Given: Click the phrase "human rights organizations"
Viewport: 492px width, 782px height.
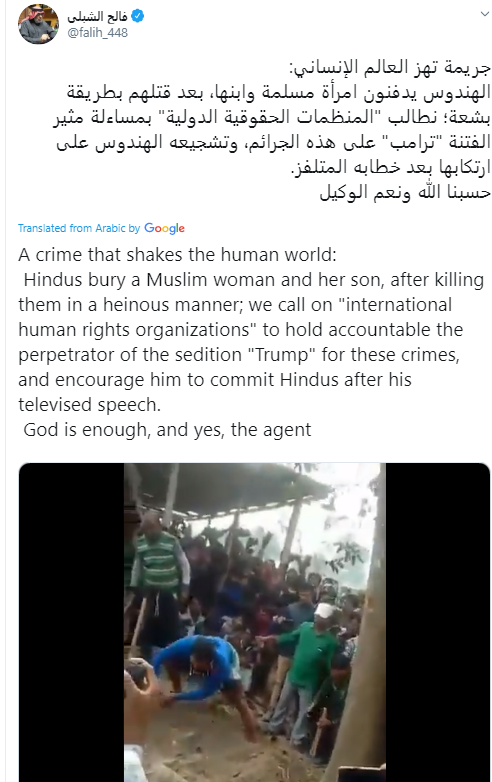Looking at the screenshot, I should tap(134, 330).
